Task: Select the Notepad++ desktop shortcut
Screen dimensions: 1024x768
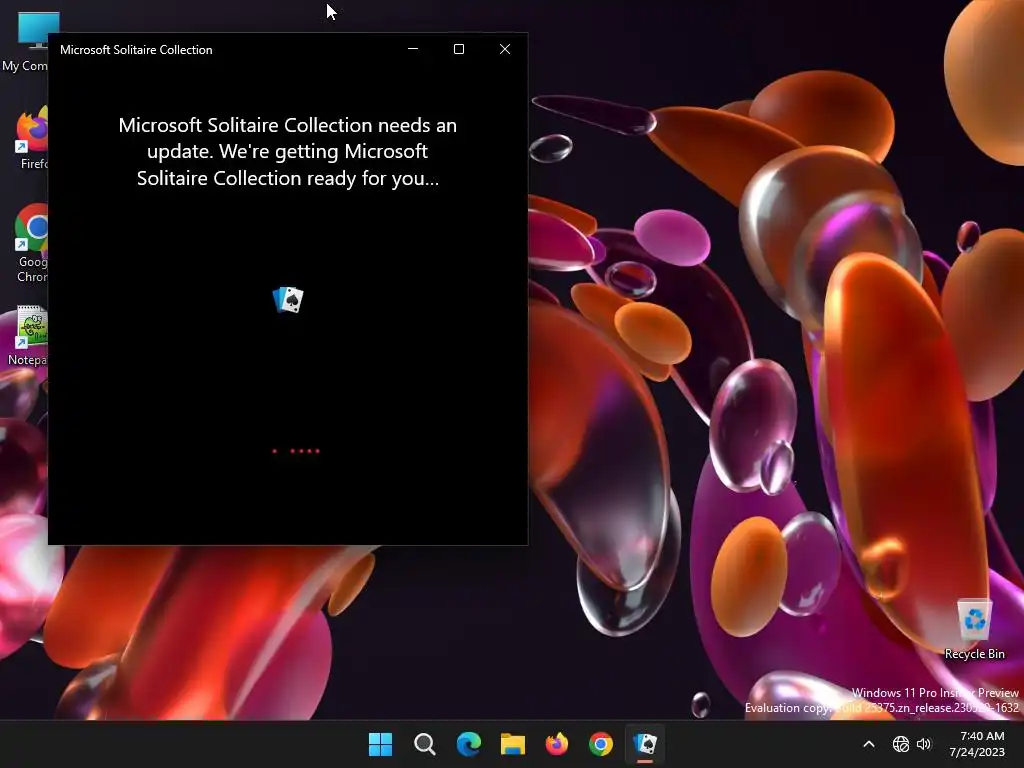Action: [x=29, y=336]
